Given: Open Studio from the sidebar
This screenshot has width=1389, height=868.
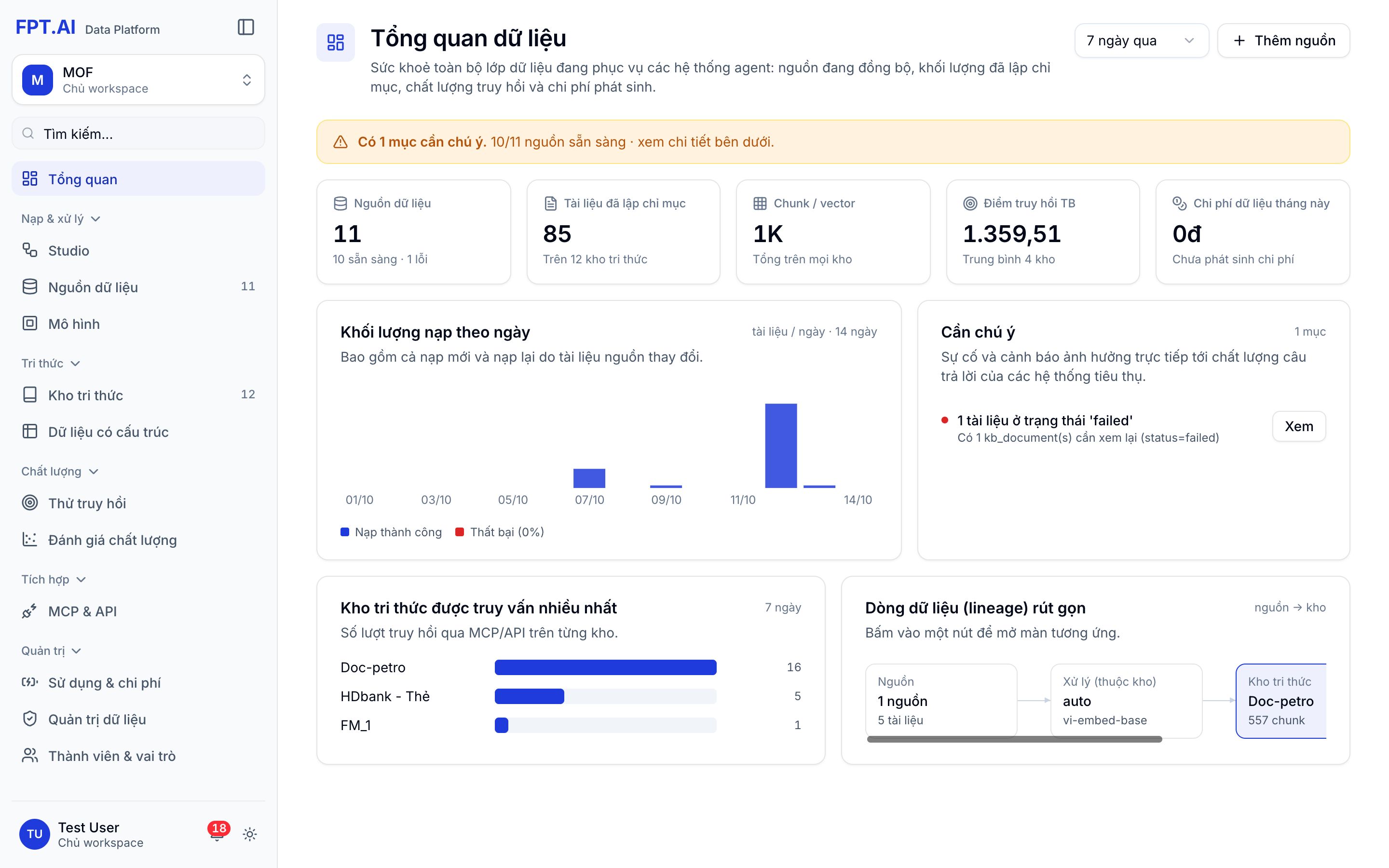Looking at the screenshot, I should click(138, 250).
